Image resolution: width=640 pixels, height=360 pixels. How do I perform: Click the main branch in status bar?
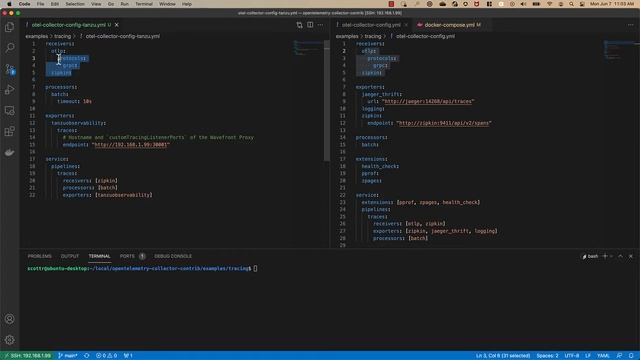pyautogui.click(x=68, y=356)
